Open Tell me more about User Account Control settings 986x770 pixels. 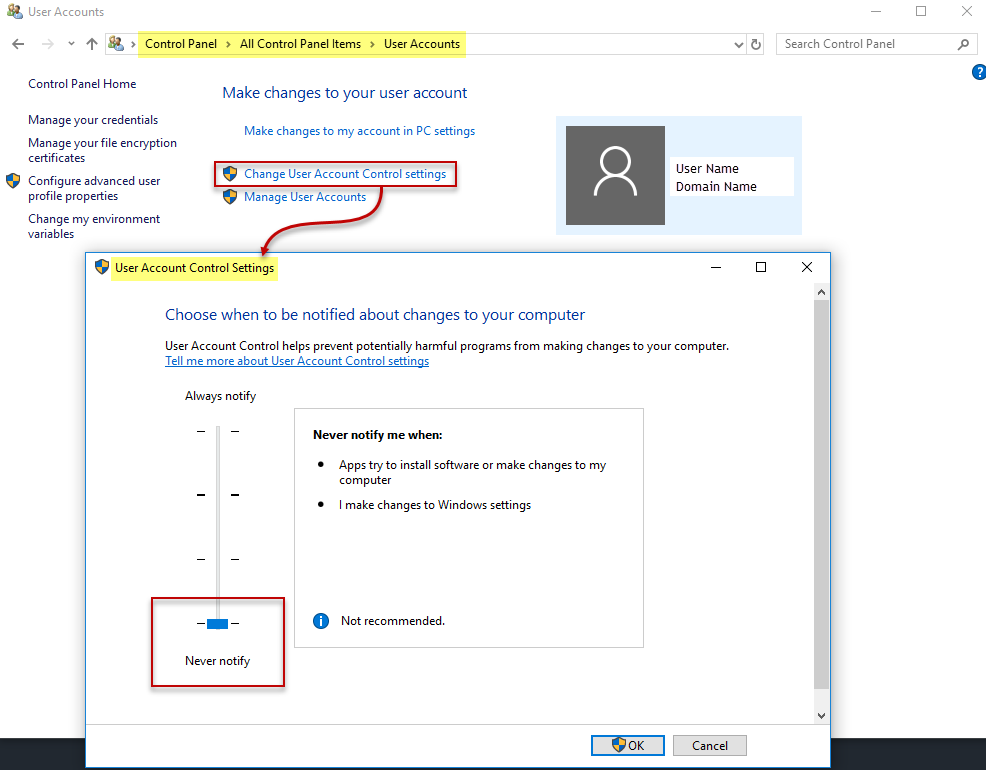[297, 361]
